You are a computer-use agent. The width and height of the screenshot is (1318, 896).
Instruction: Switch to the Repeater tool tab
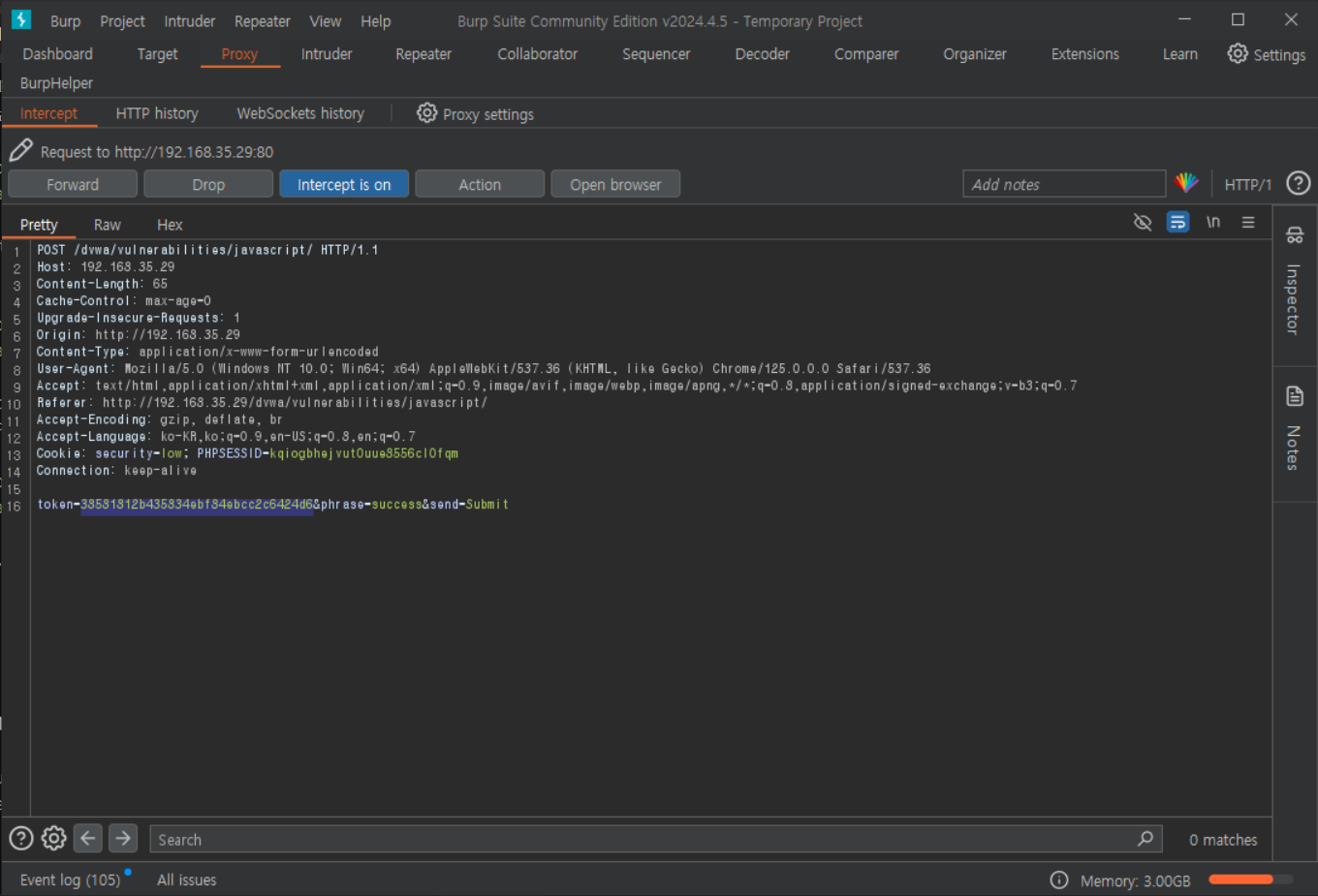424,54
